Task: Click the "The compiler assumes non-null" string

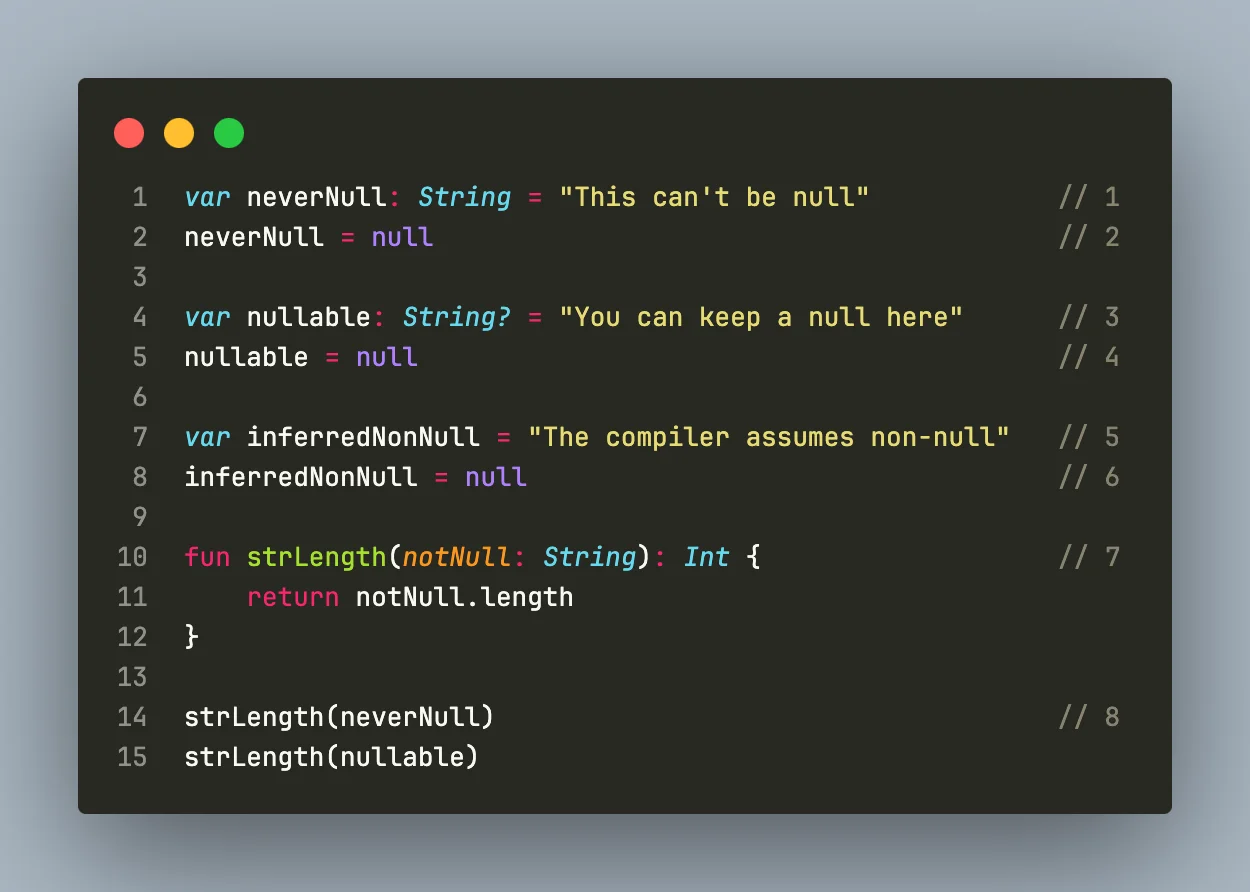Action: pyautogui.click(x=769, y=437)
